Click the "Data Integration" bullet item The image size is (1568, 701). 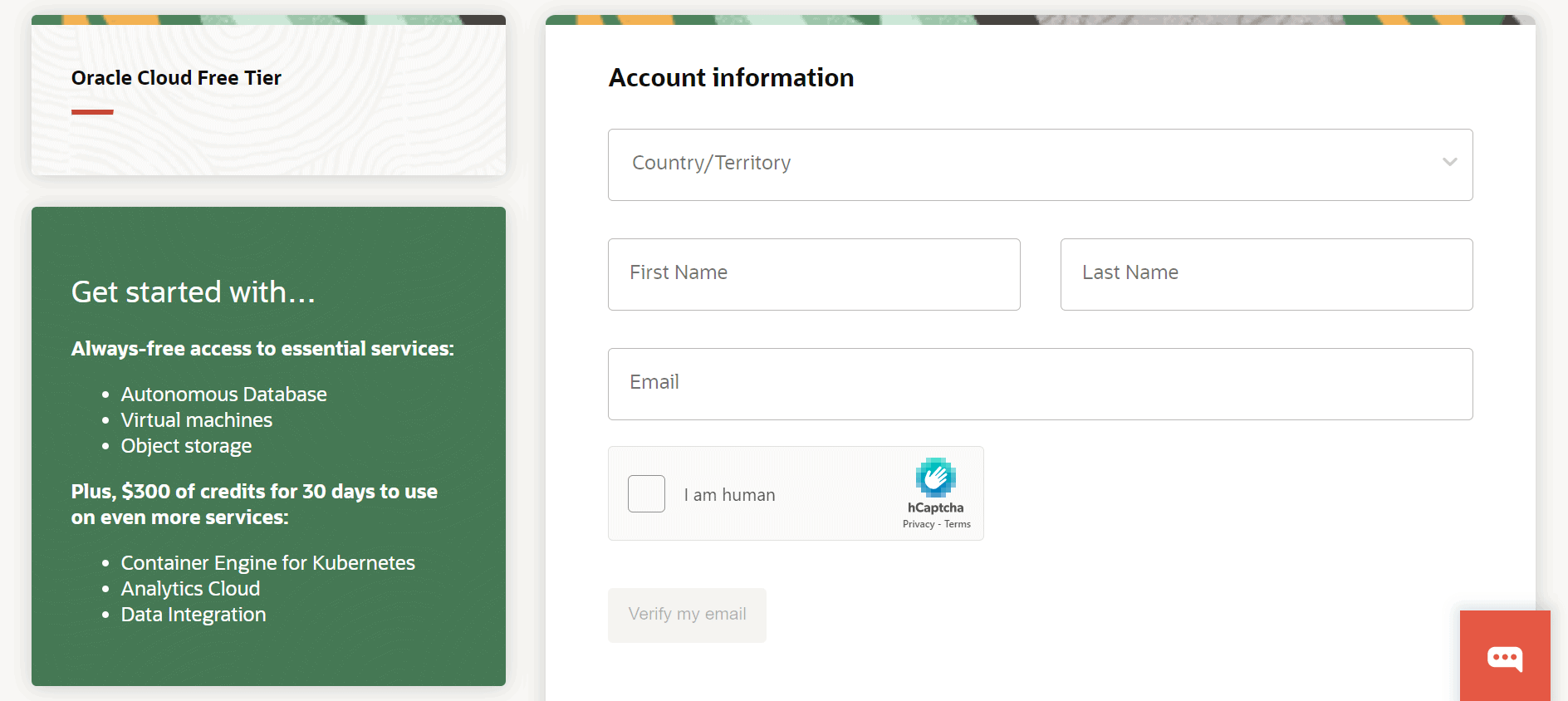click(x=194, y=615)
